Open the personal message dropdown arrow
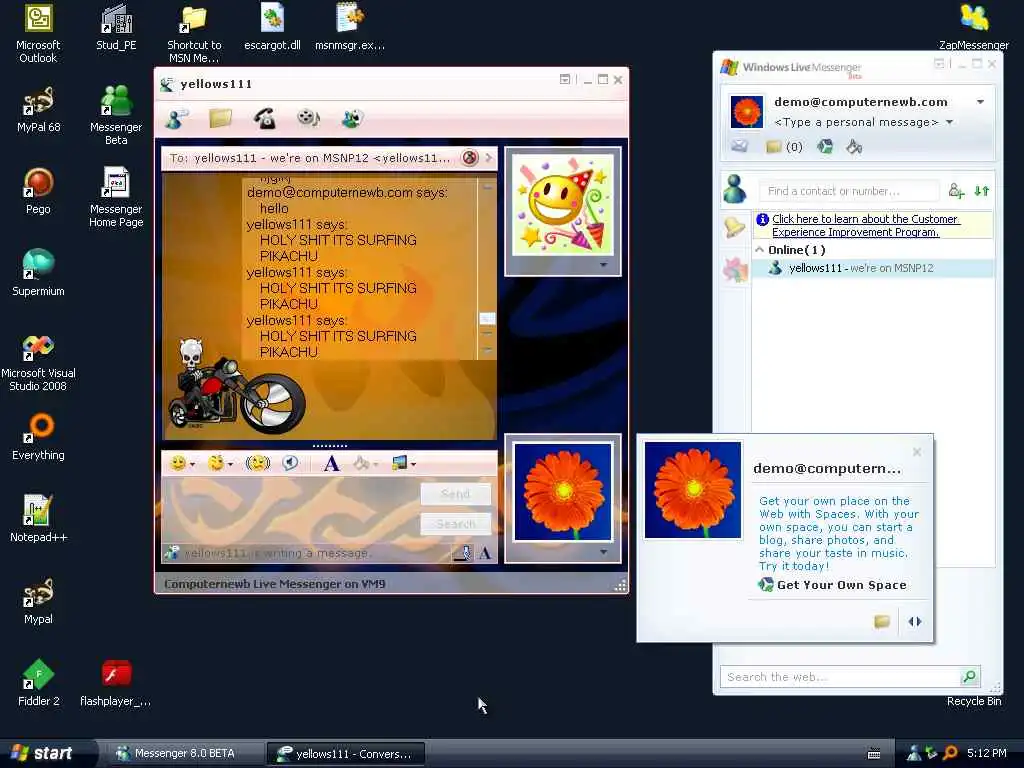Image resolution: width=1024 pixels, height=768 pixels. [x=950, y=122]
